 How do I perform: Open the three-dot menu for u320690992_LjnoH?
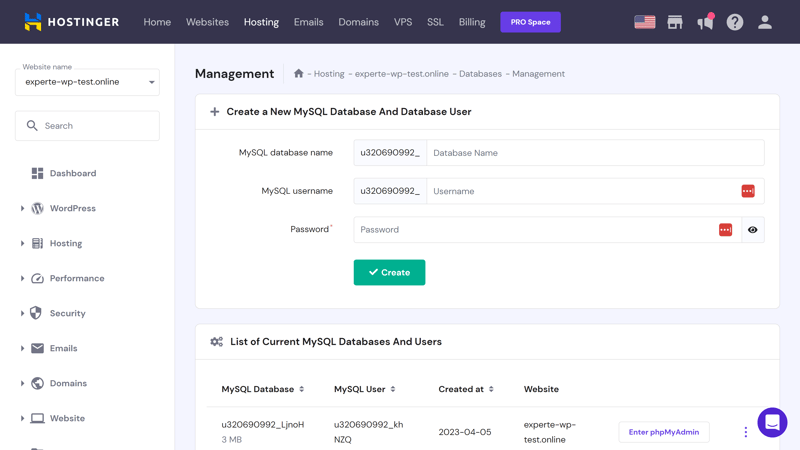coord(745,432)
